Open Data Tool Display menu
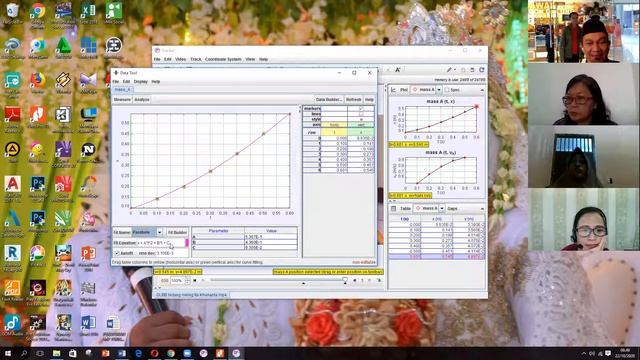640x360 pixels. click(141, 82)
